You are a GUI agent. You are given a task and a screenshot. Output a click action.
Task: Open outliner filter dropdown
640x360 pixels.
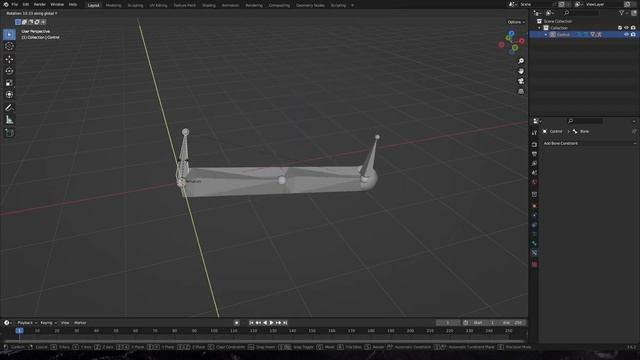tap(623, 13)
